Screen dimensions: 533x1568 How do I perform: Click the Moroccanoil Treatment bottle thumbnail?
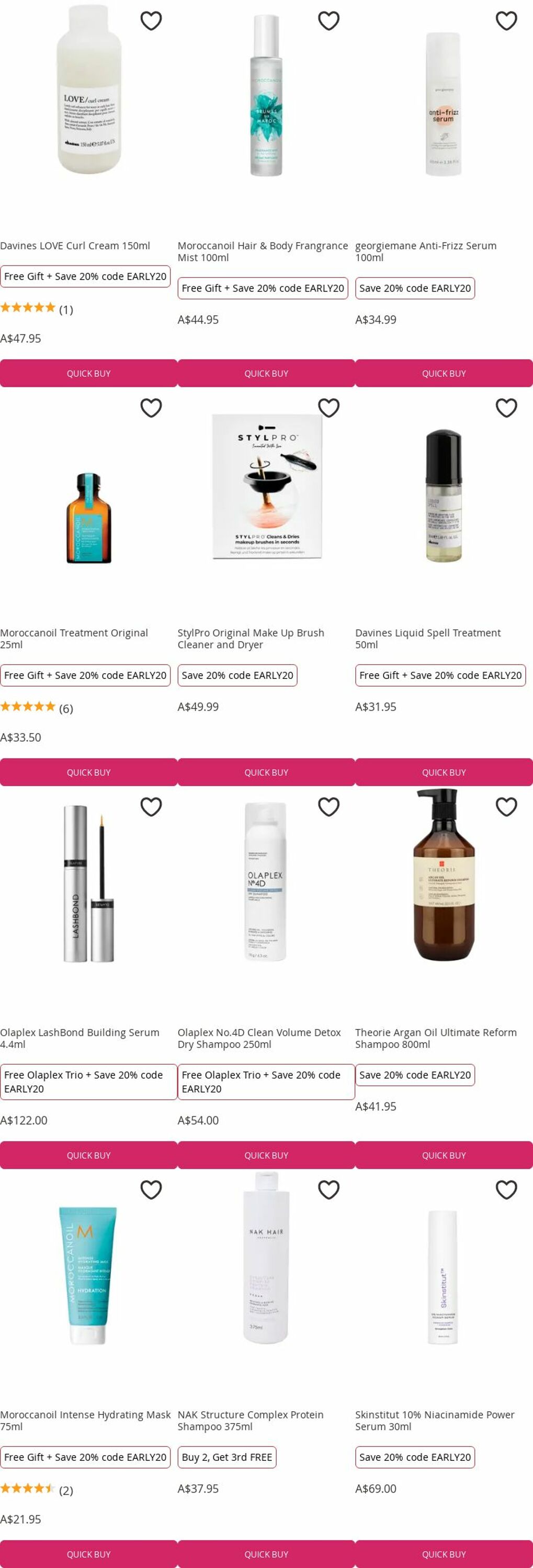[89, 517]
